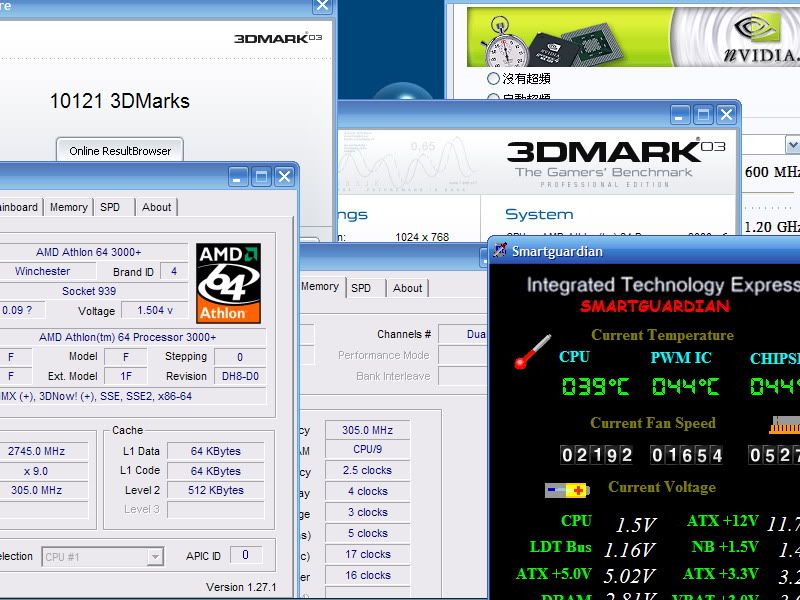This screenshot has width=800, height=600.
Task: Open the About tab in left CPU-Z window
Action: pyautogui.click(x=156, y=207)
